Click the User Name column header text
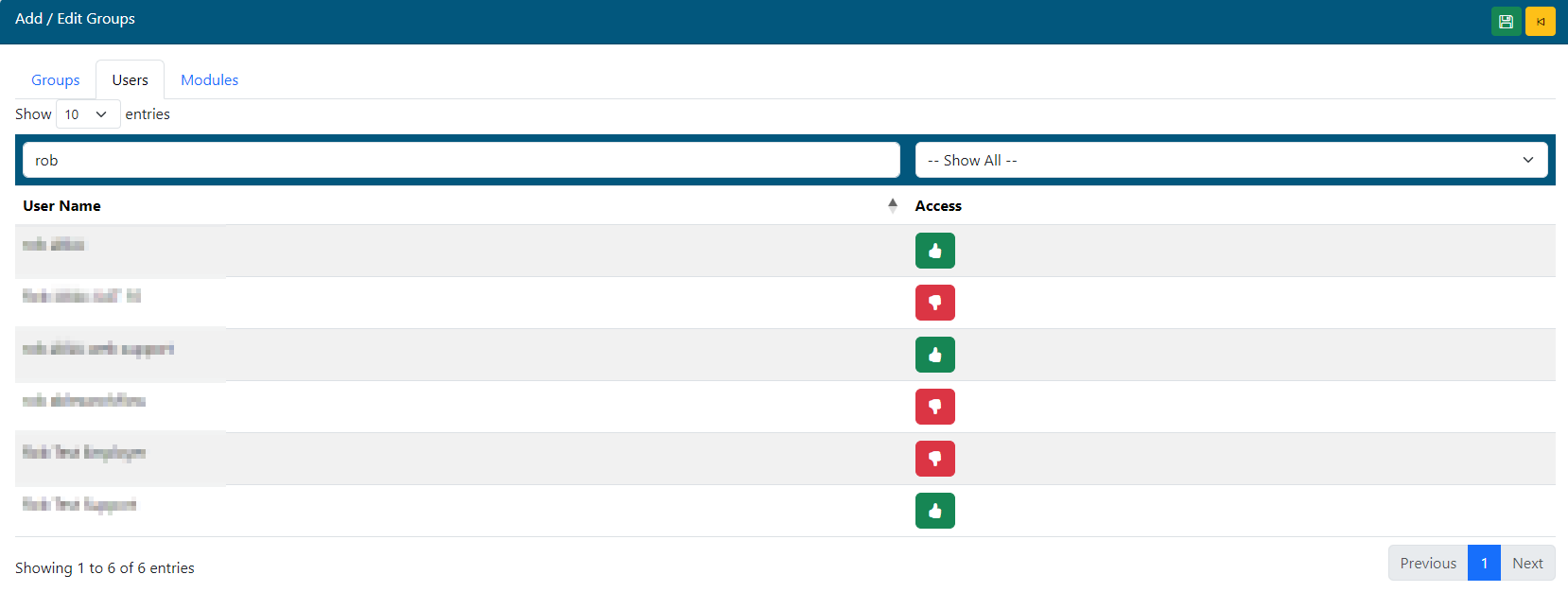 click(x=62, y=206)
